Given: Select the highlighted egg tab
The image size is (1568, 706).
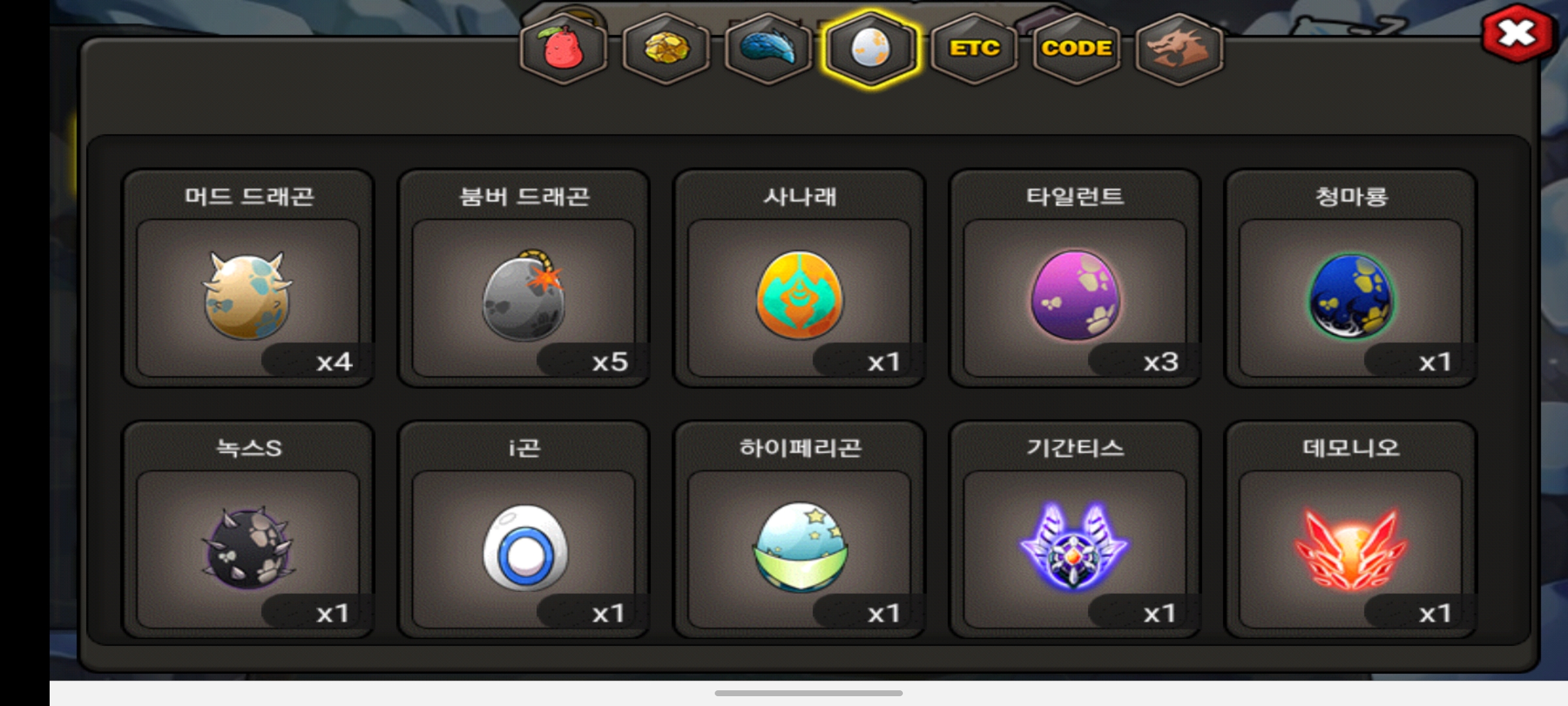Looking at the screenshot, I should click(871, 49).
